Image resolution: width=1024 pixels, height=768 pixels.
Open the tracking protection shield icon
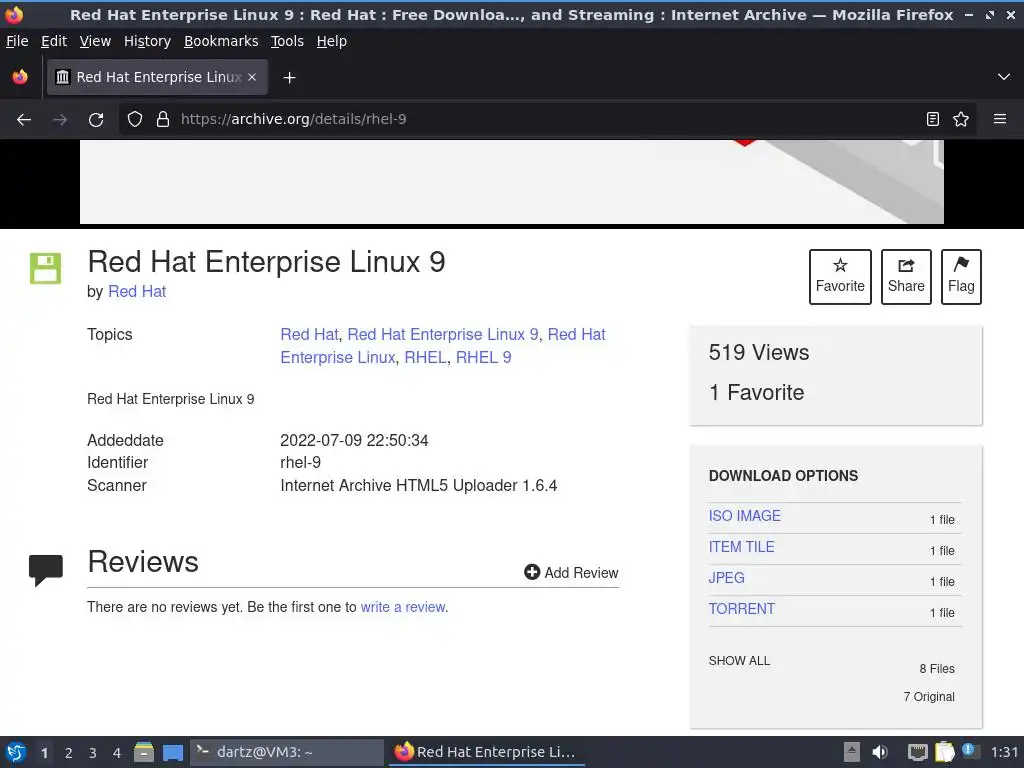(135, 119)
